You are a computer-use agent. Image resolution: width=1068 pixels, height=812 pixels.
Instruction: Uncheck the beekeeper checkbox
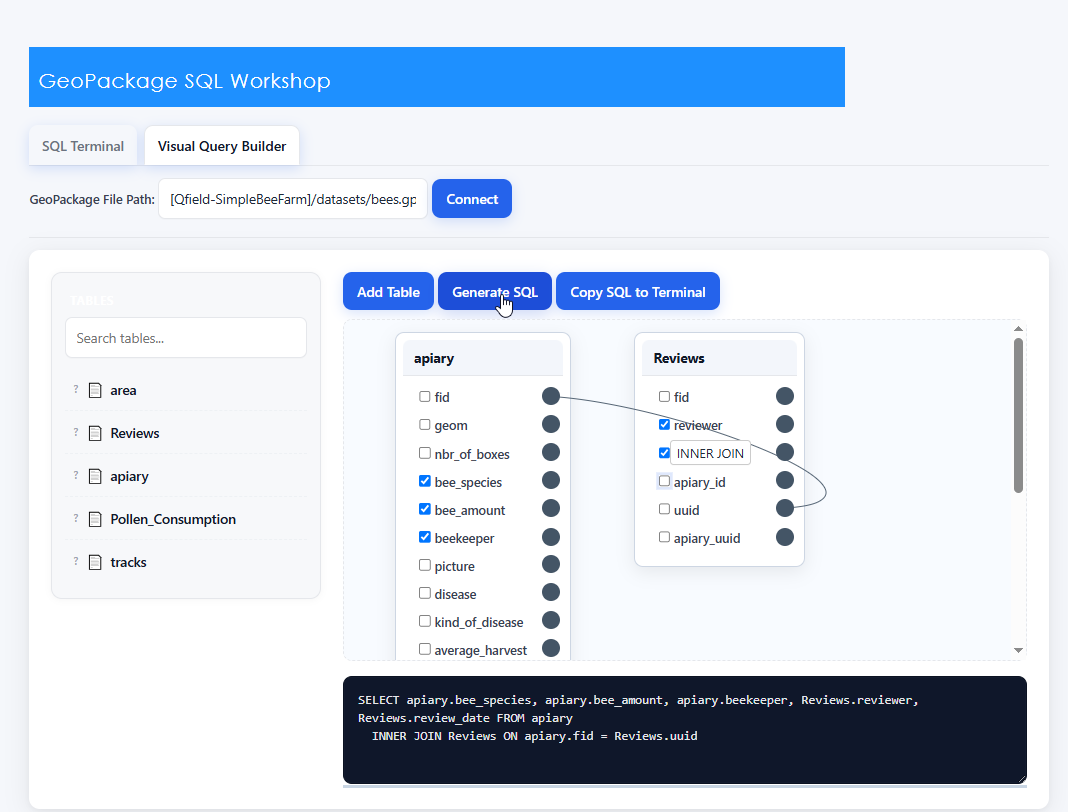[425, 537]
